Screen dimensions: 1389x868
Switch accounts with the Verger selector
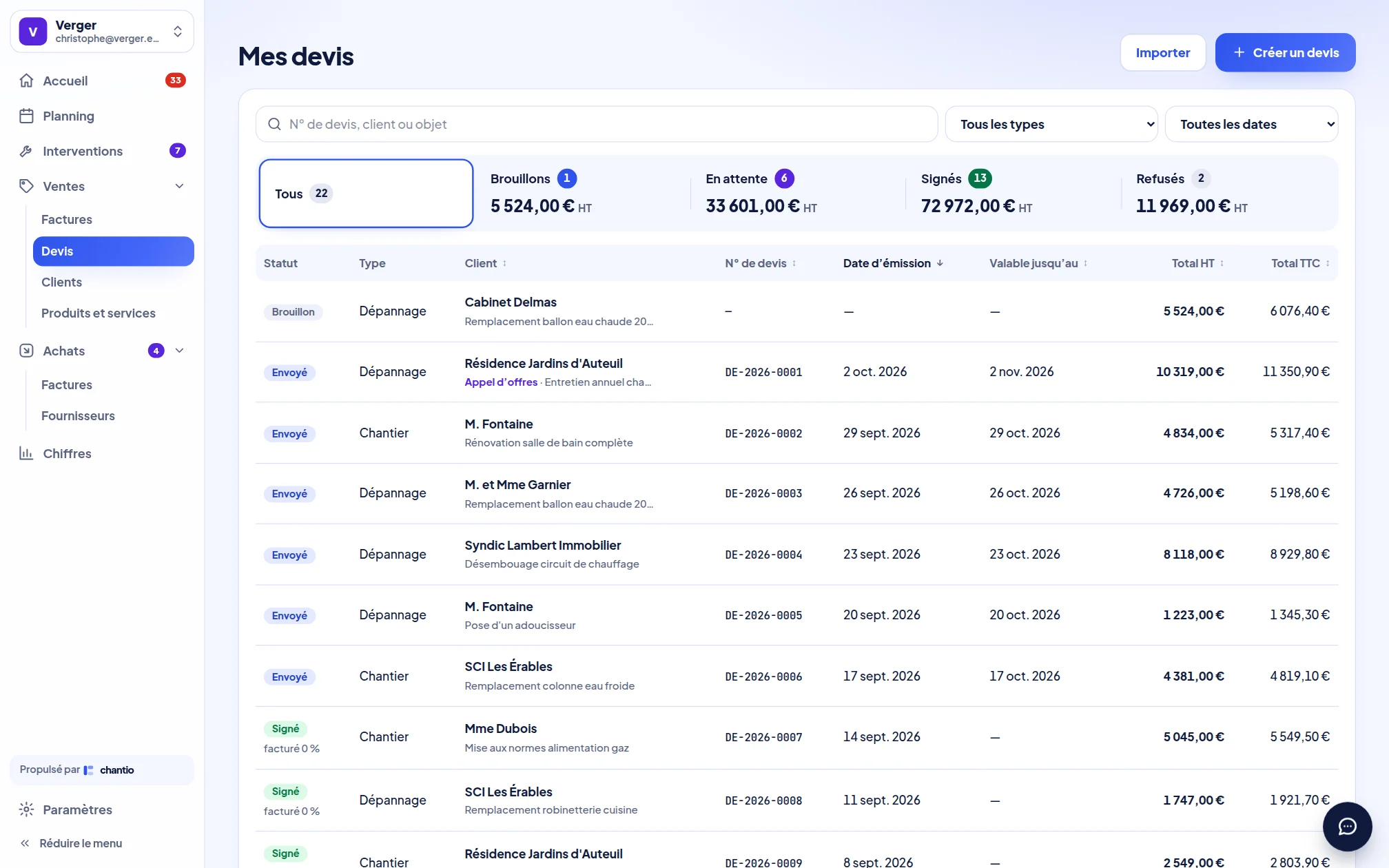pos(102,31)
